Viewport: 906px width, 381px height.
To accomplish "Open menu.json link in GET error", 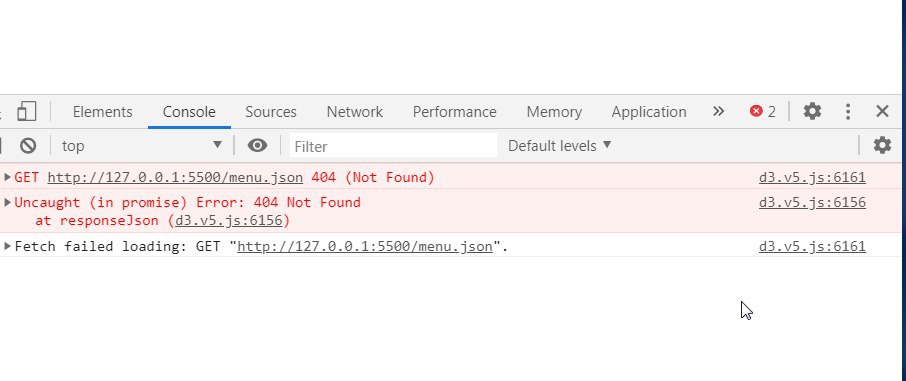I will (x=175, y=177).
